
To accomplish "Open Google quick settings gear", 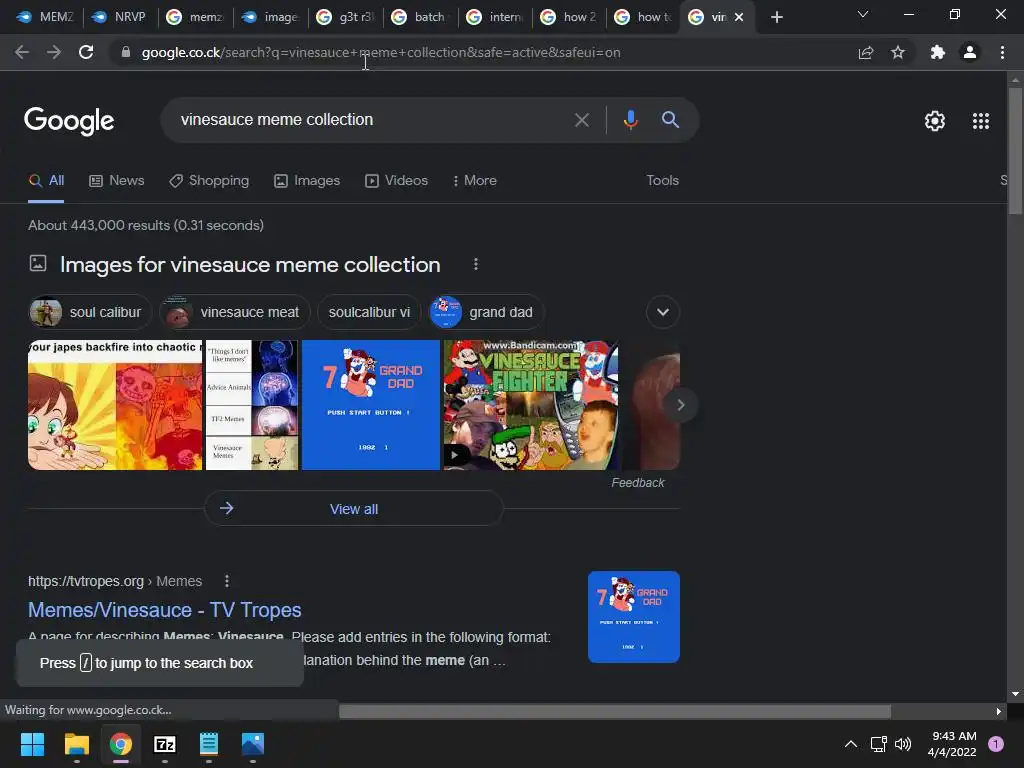I will (935, 121).
